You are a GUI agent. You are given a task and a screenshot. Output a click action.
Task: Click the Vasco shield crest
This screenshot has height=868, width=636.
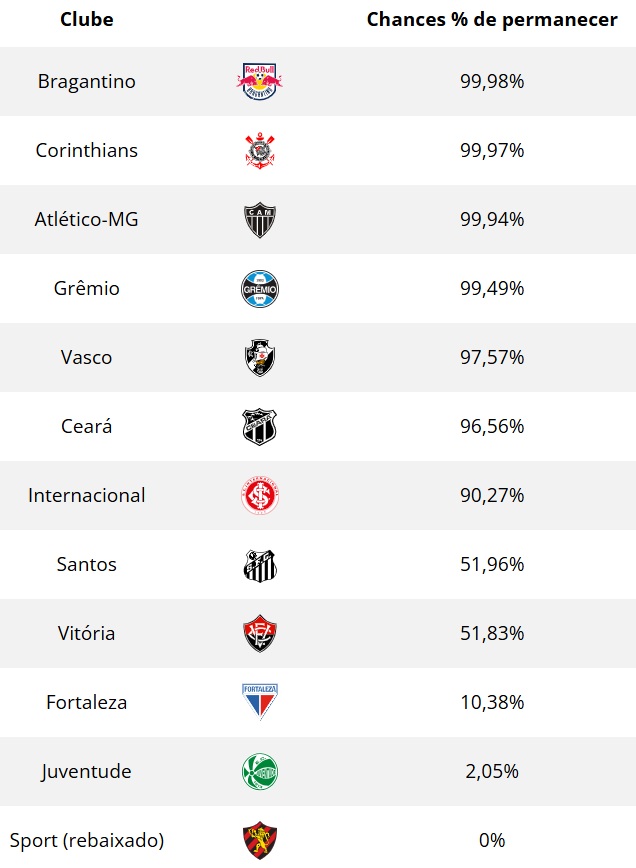click(x=260, y=358)
